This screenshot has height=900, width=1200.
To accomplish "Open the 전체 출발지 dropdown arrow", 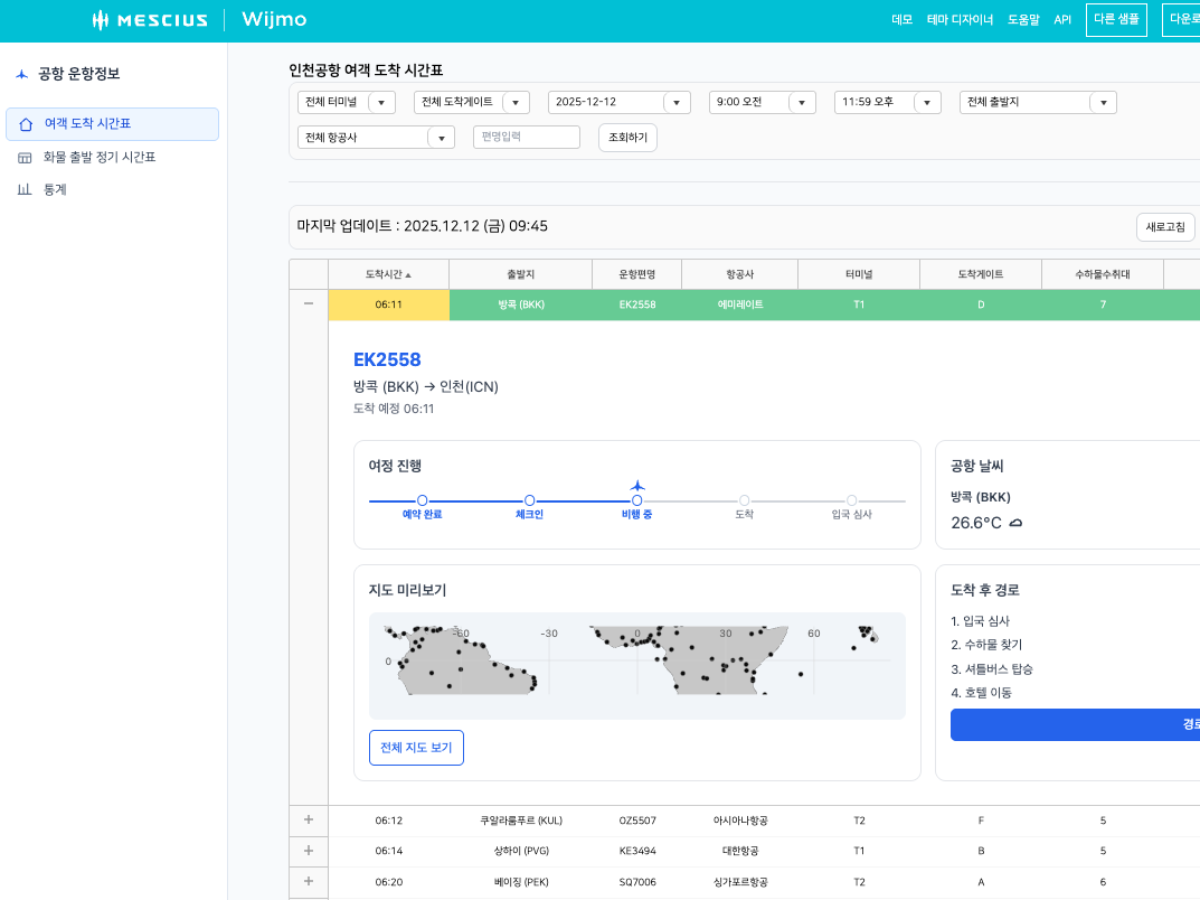I will click(x=1103, y=103).
